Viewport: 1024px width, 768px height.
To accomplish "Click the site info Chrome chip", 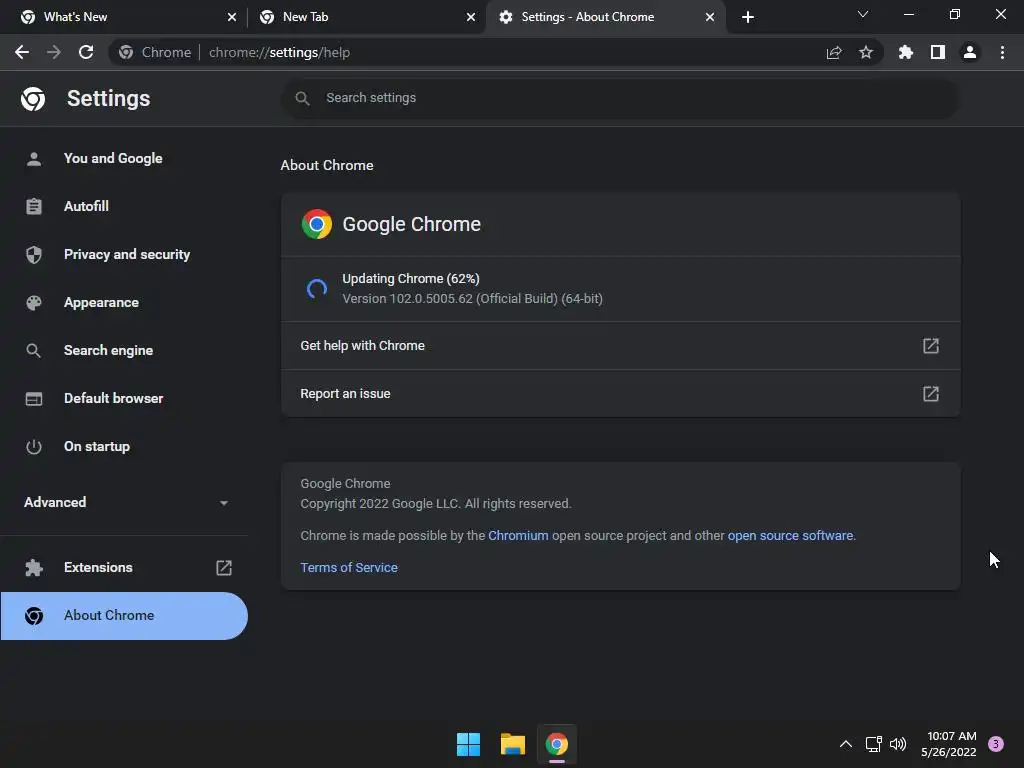I will (x=155, y=52).
